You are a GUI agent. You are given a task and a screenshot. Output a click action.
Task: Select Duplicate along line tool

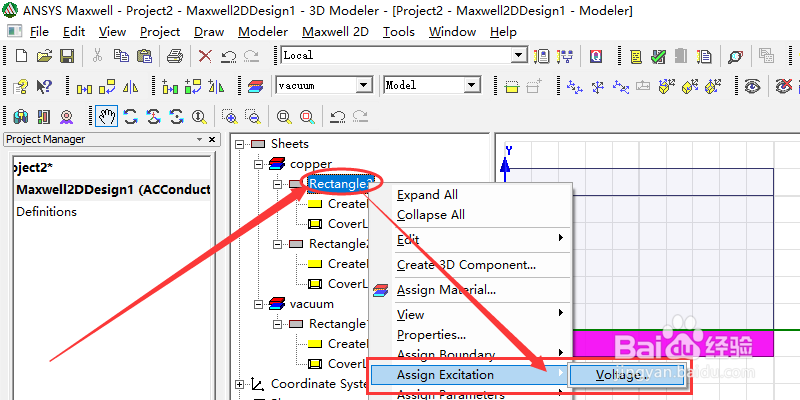coord(169,87)
